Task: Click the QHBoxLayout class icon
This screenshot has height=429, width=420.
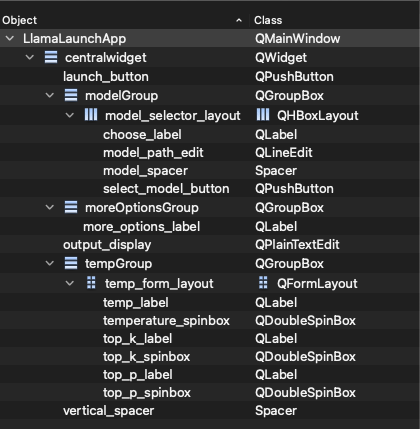Action: [x=263, y=115]
